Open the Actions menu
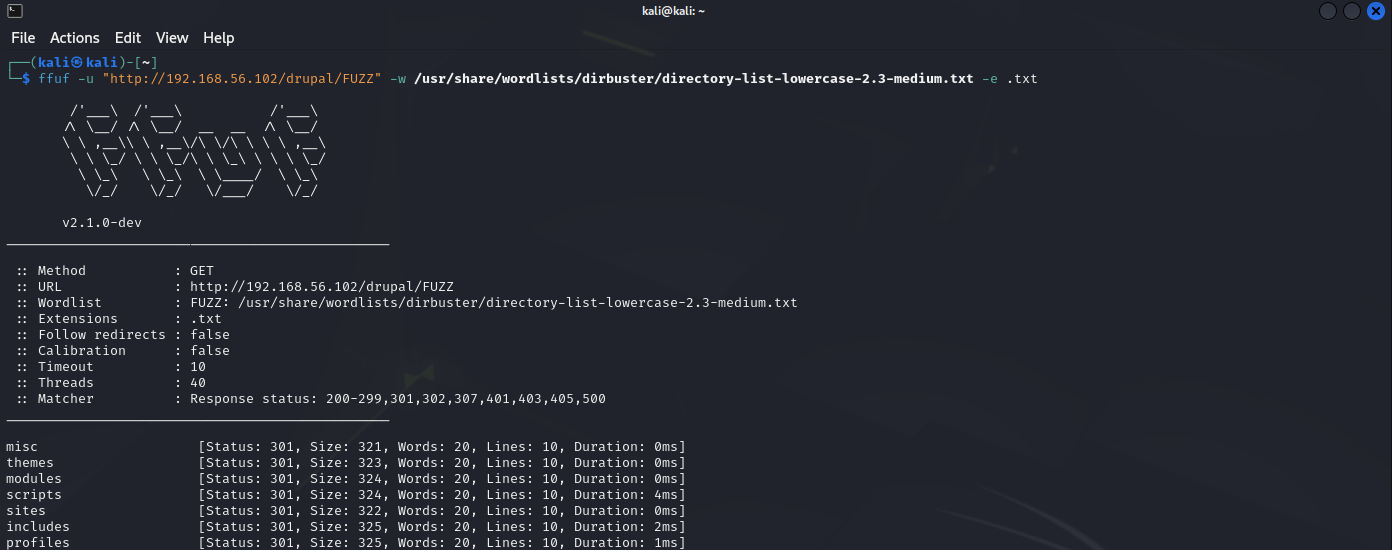The image size is (1392, 550). point(75,38)
